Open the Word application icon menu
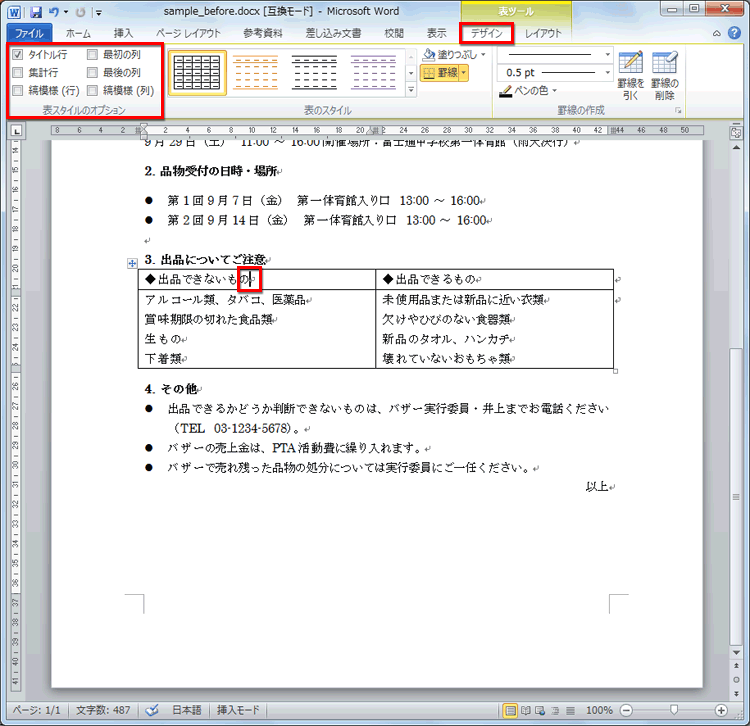 point(14,12)
